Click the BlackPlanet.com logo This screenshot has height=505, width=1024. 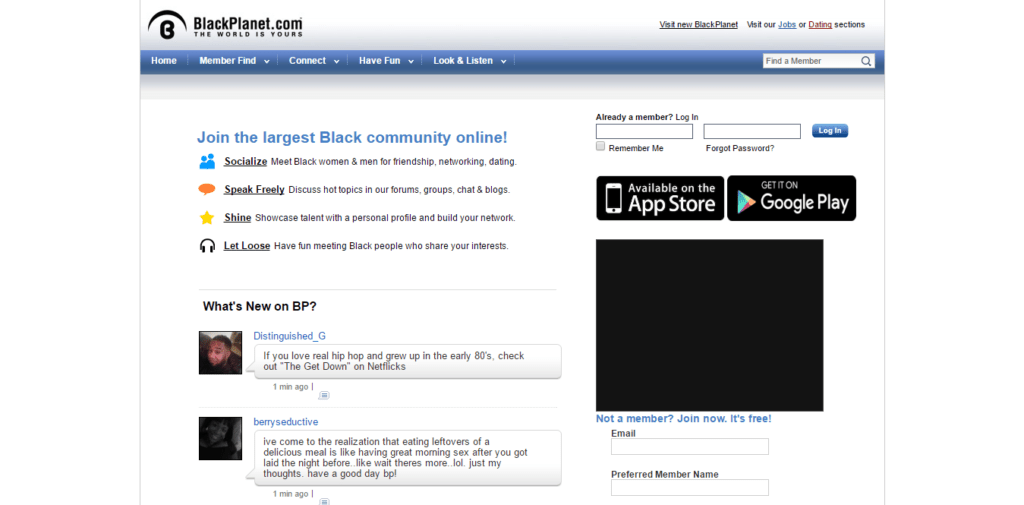(x=225, y=25)
